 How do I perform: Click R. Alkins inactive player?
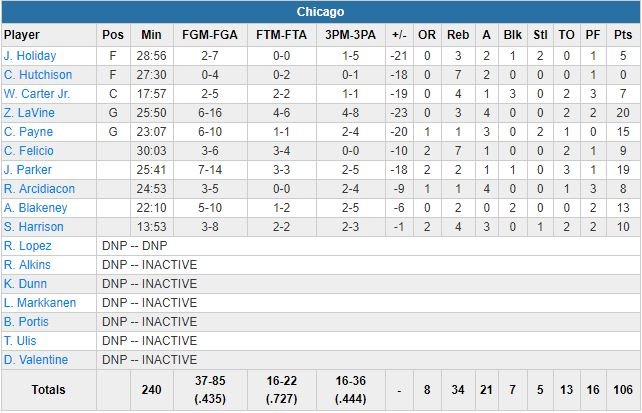pyautogui.click(x=27, y=265)
